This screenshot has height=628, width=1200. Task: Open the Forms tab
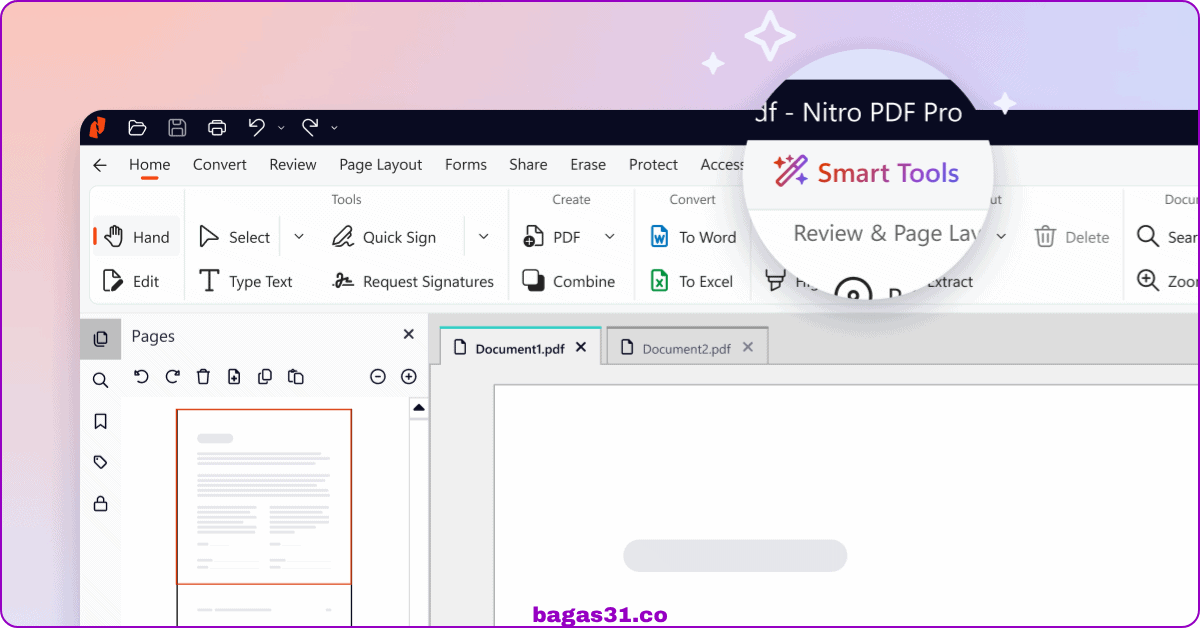tap(466, 165)
